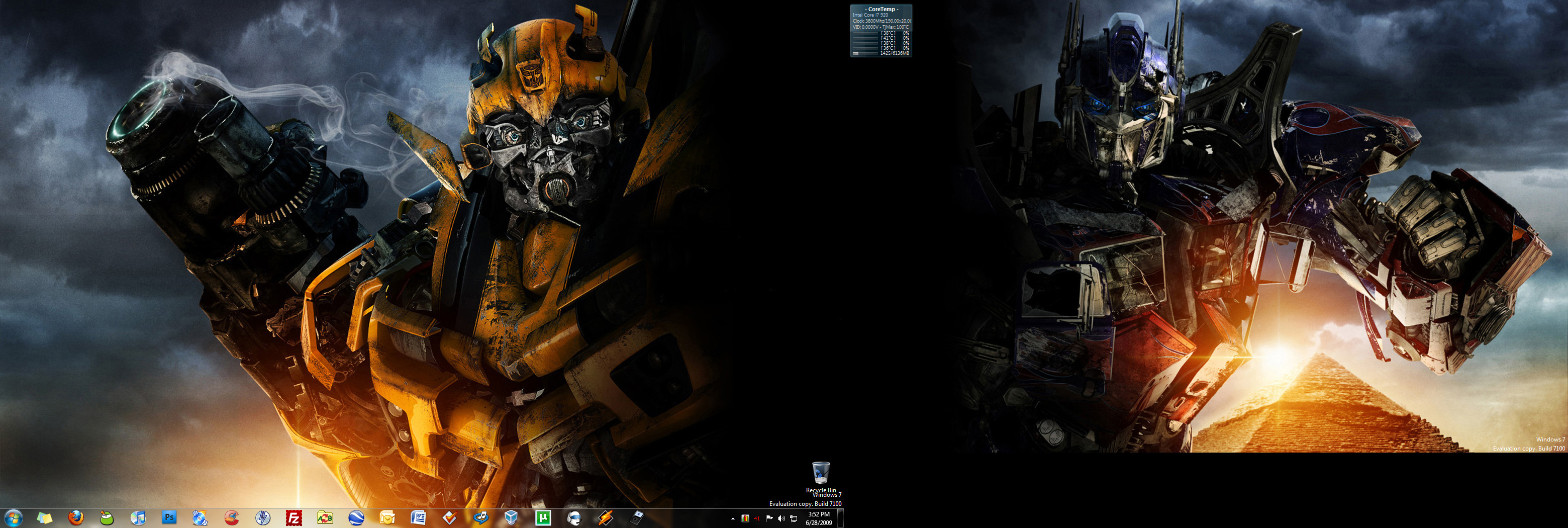Open the bar-graph monitor tray icon

[x=745, y=519]
